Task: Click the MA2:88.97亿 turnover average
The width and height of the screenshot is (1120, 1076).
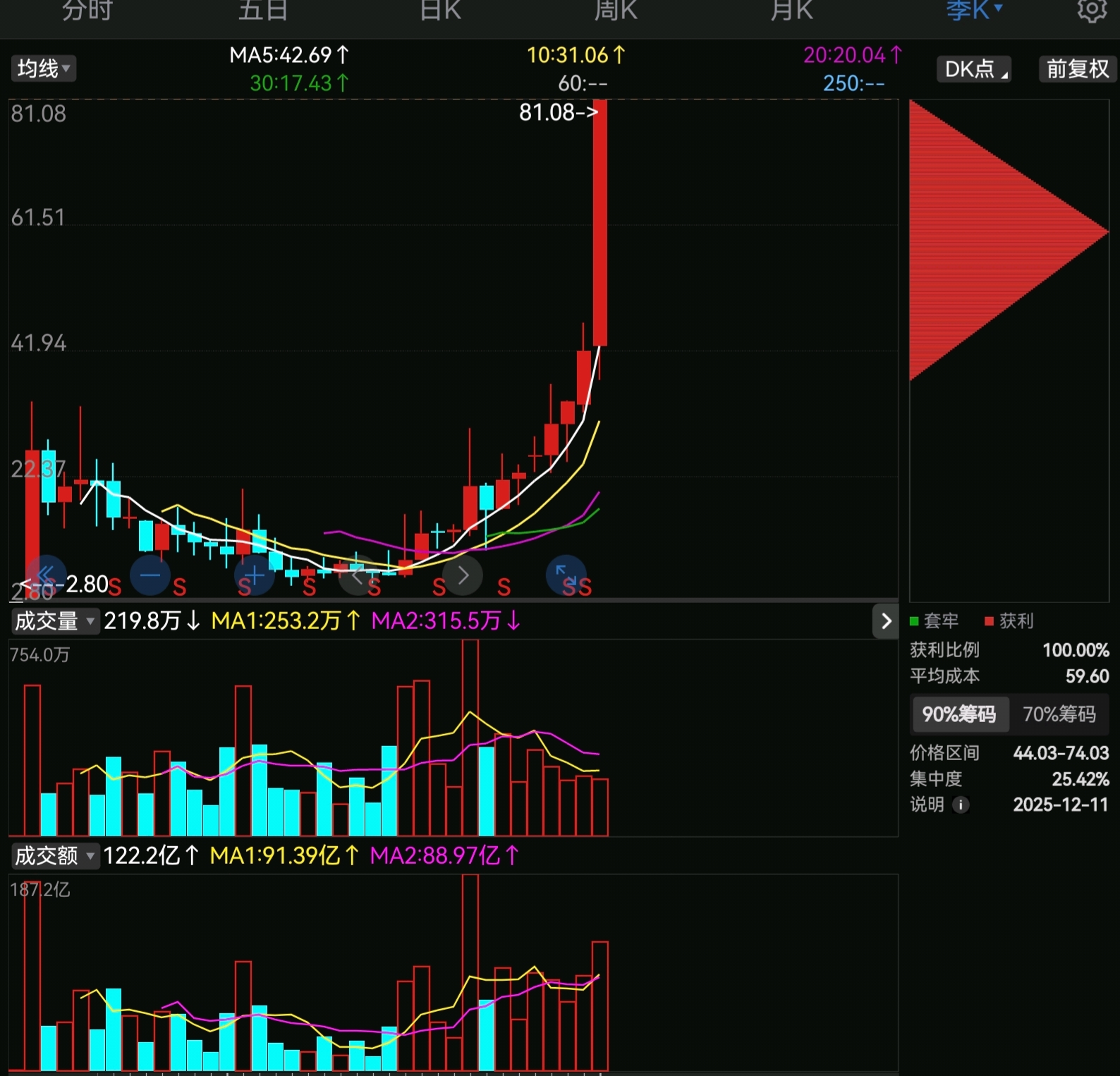Action: tap(445, 856)
